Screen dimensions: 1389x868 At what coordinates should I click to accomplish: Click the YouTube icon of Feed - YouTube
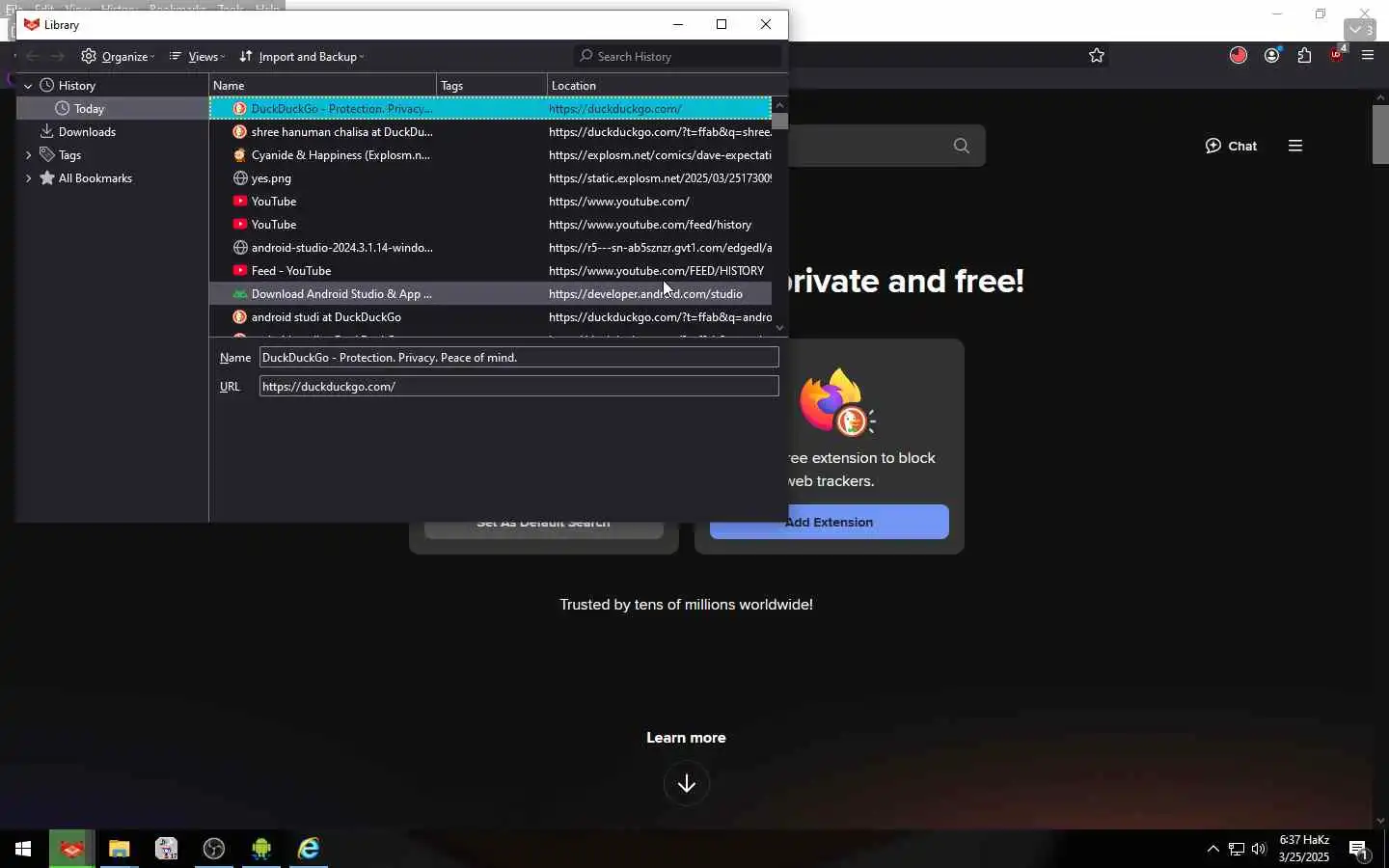point(240,271)
